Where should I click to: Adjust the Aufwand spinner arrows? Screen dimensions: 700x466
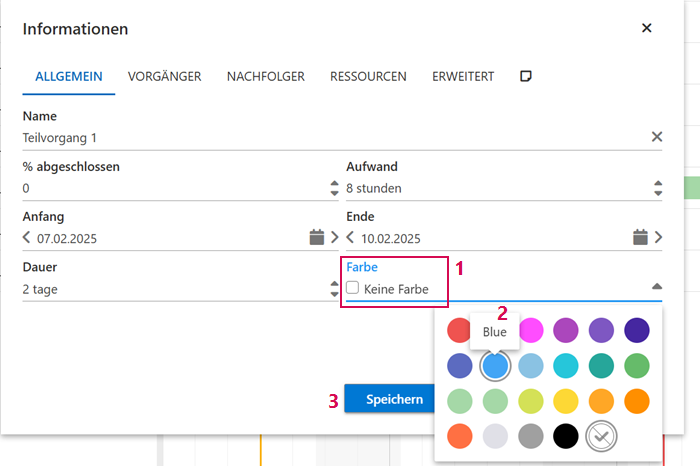657,188
